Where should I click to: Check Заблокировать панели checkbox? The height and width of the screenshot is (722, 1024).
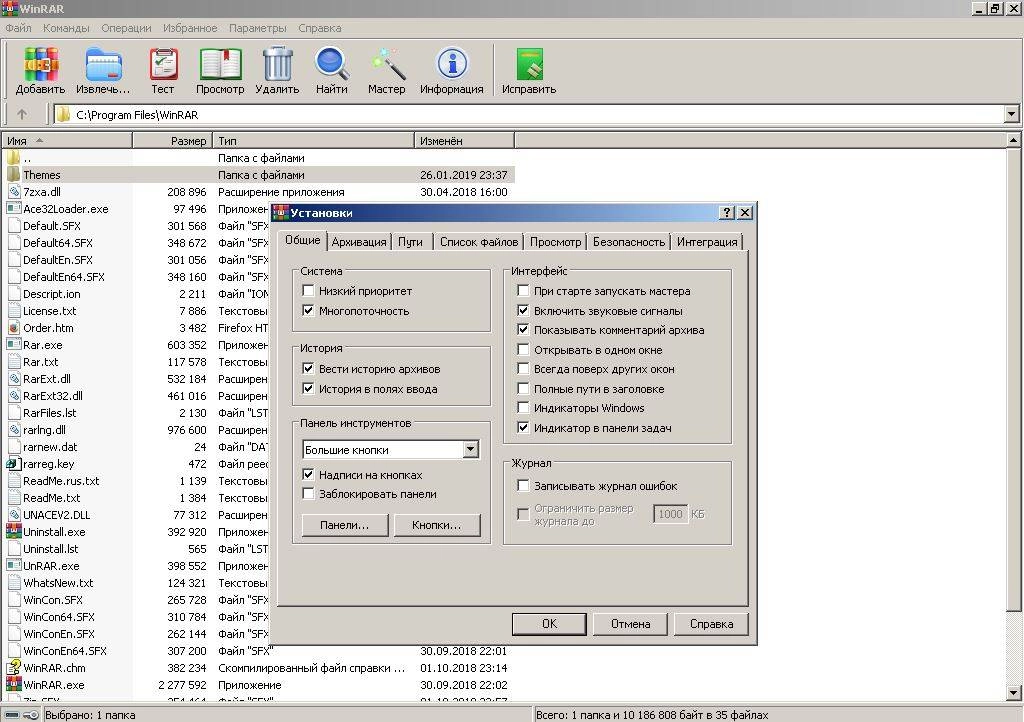tap(308, 494)
